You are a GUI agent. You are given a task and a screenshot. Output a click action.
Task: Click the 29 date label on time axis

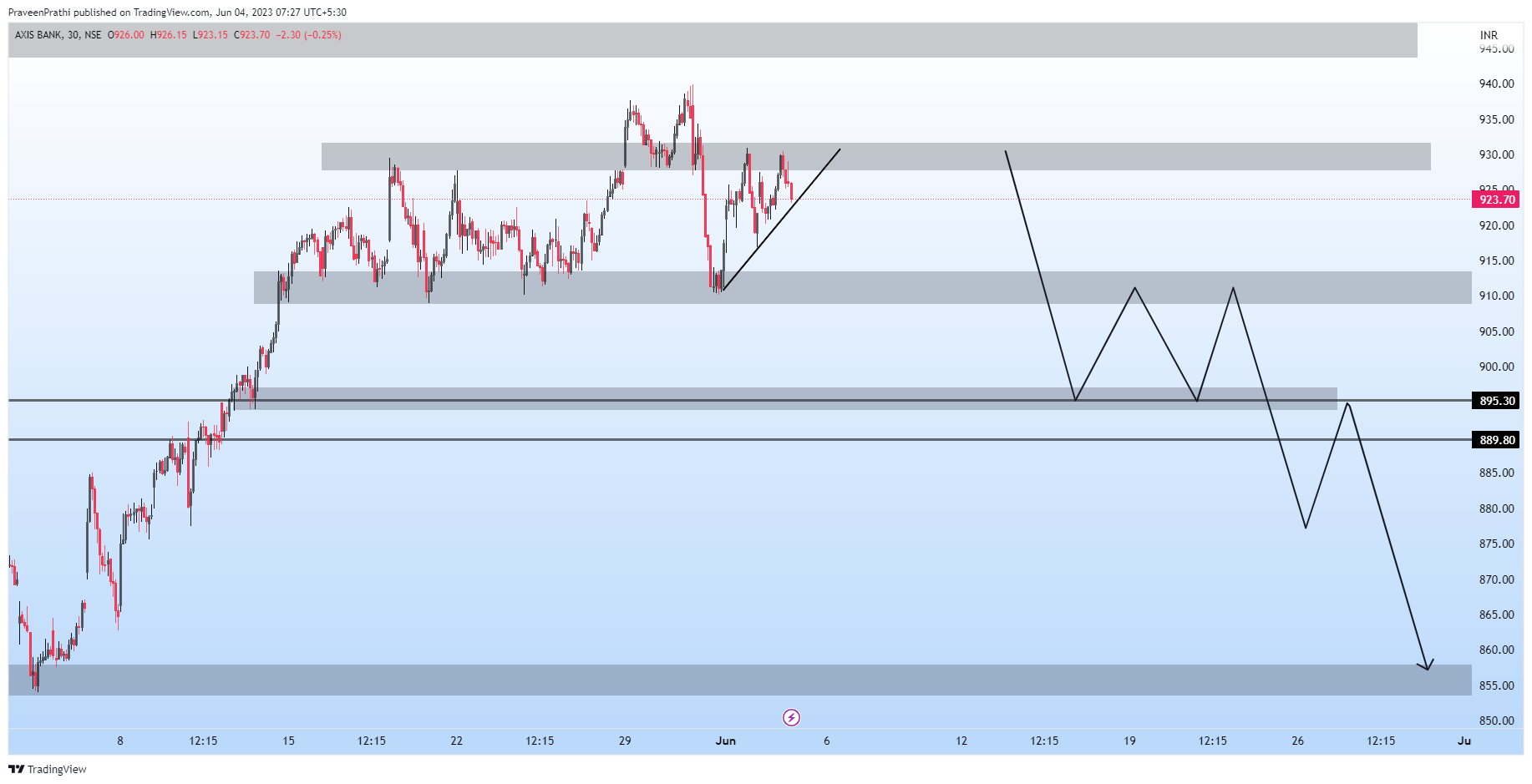[x=625, y=741]
